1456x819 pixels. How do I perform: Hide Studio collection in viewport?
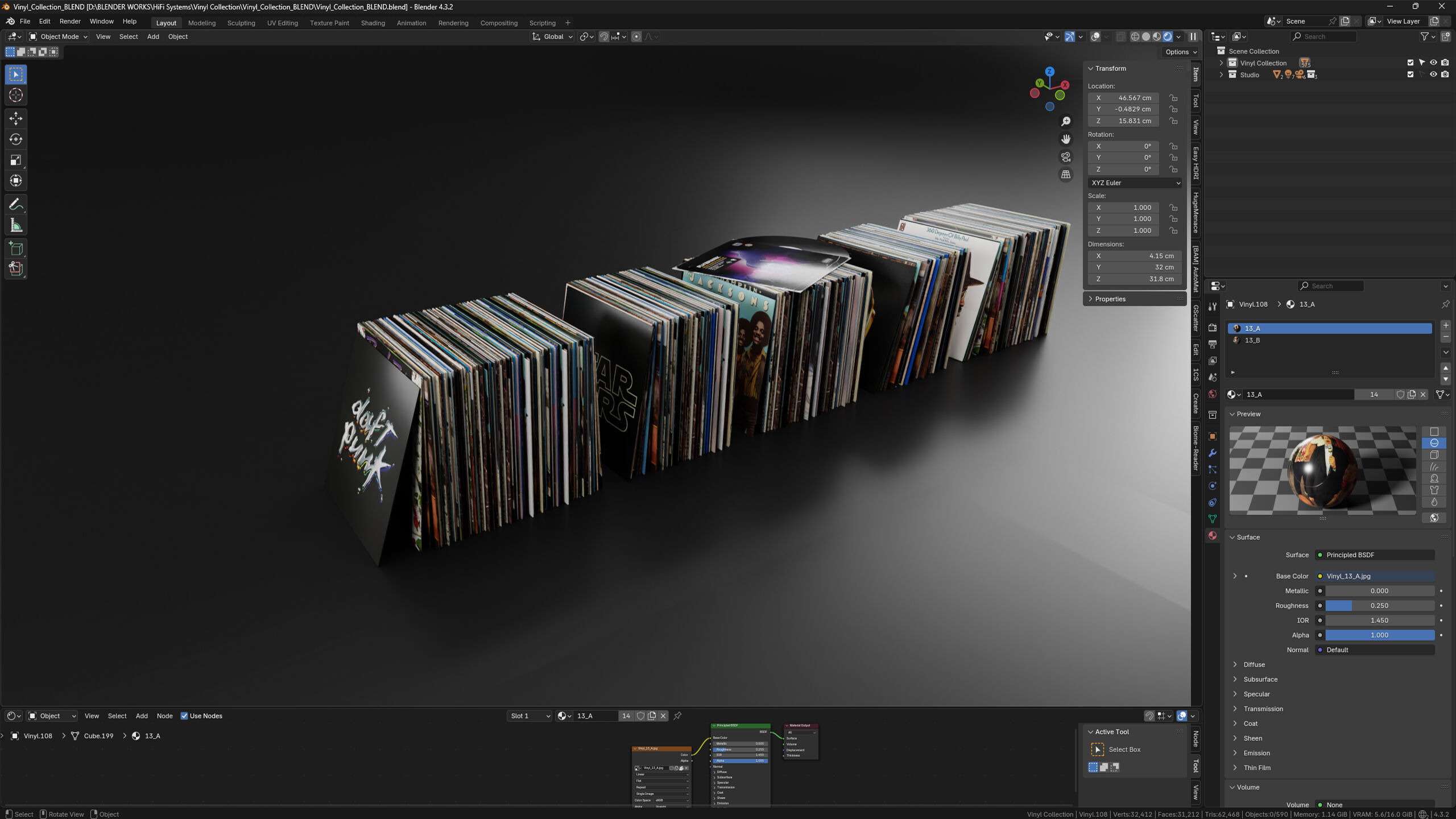[x=1433, y=75]
